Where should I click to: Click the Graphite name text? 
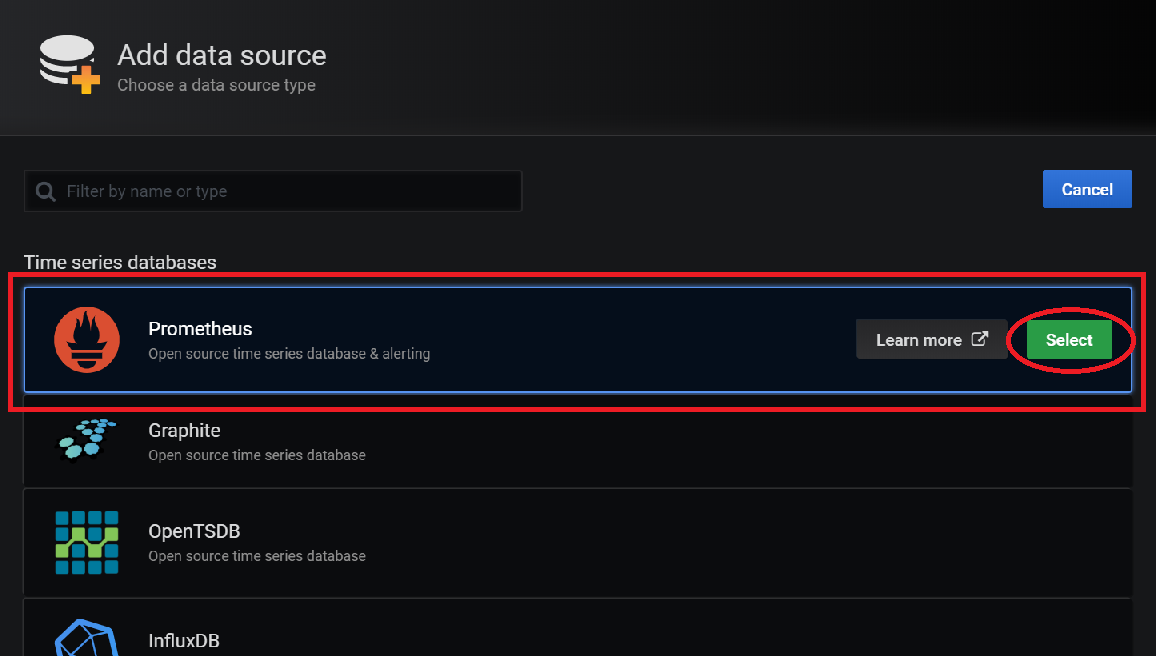point(184,430)
